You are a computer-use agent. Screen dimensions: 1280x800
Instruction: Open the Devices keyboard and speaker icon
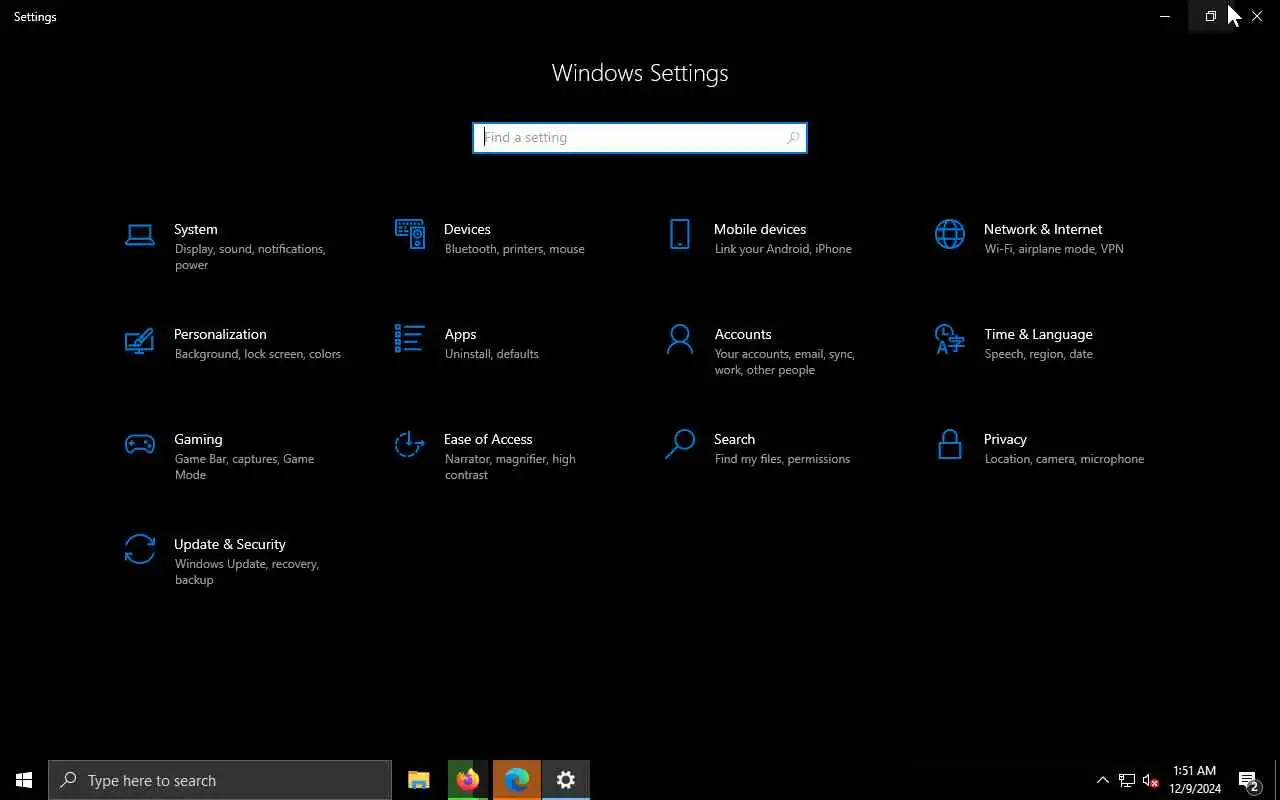pos(410,234)
